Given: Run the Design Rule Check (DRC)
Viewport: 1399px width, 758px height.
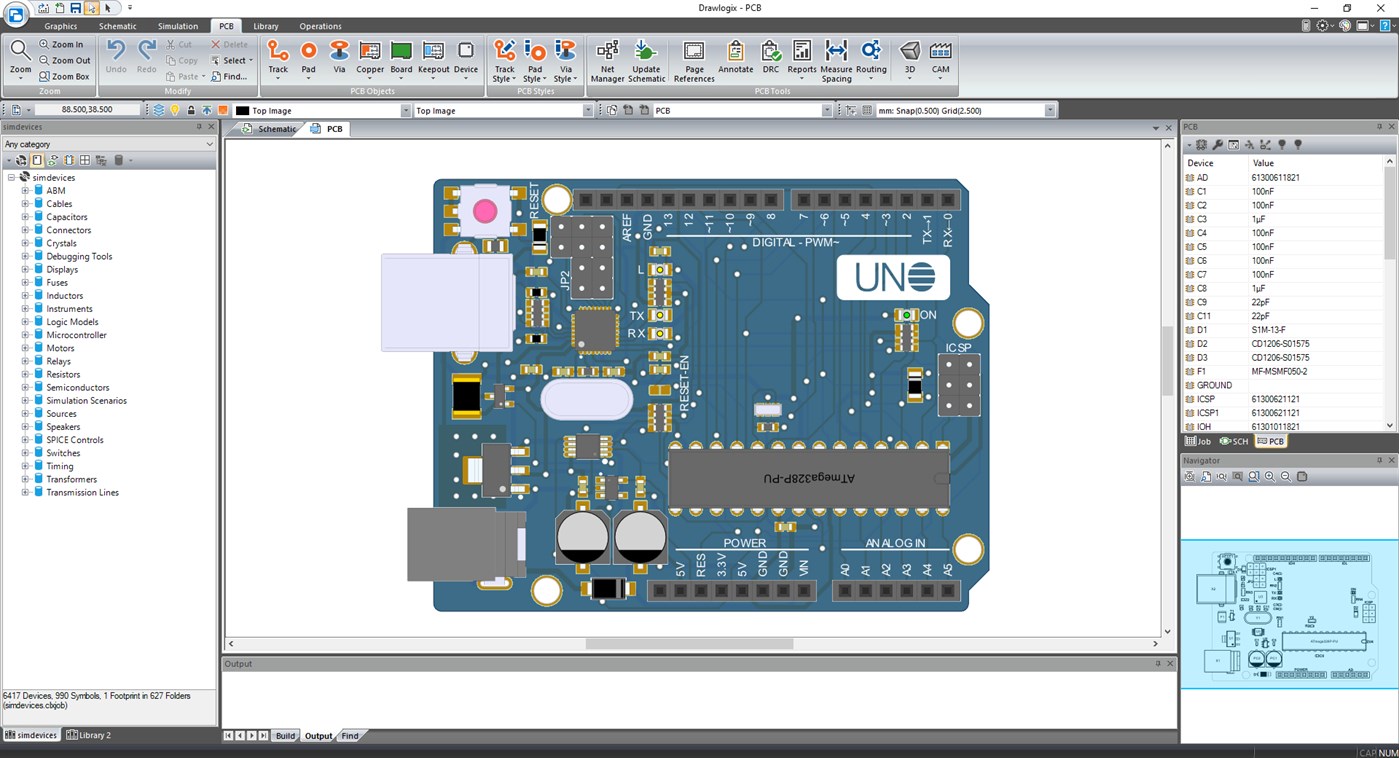Looking at the screenshot, I should click(770, 57).
